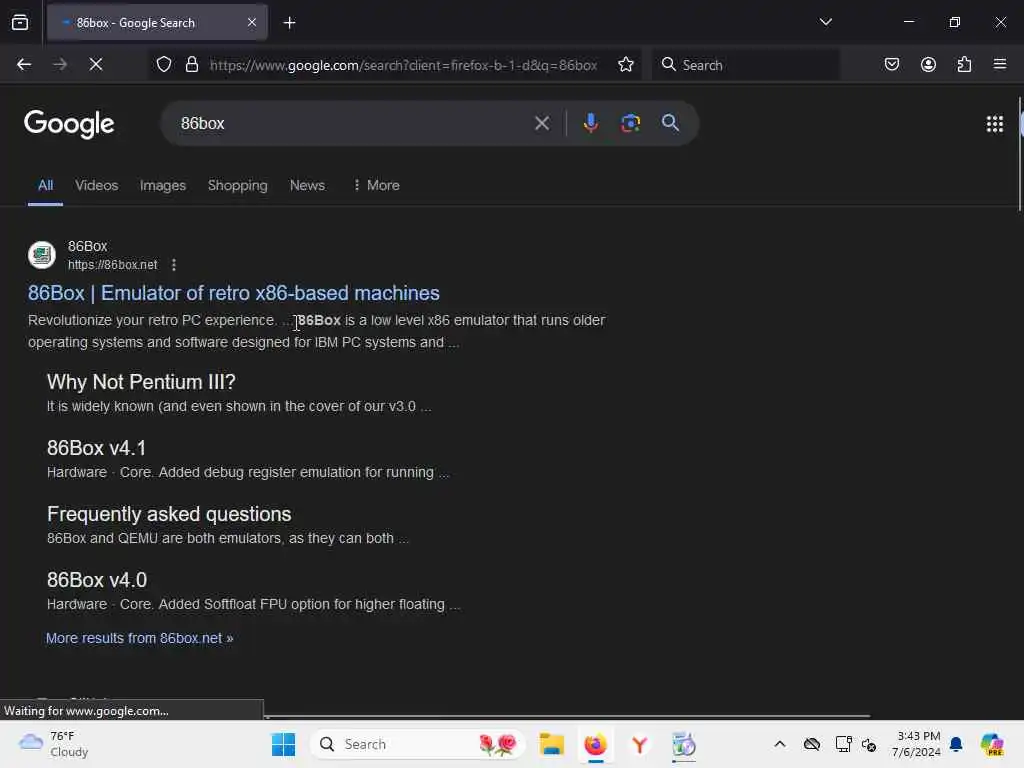
Task: Click the Firefox taskbar icon
Action: point(595,744)
